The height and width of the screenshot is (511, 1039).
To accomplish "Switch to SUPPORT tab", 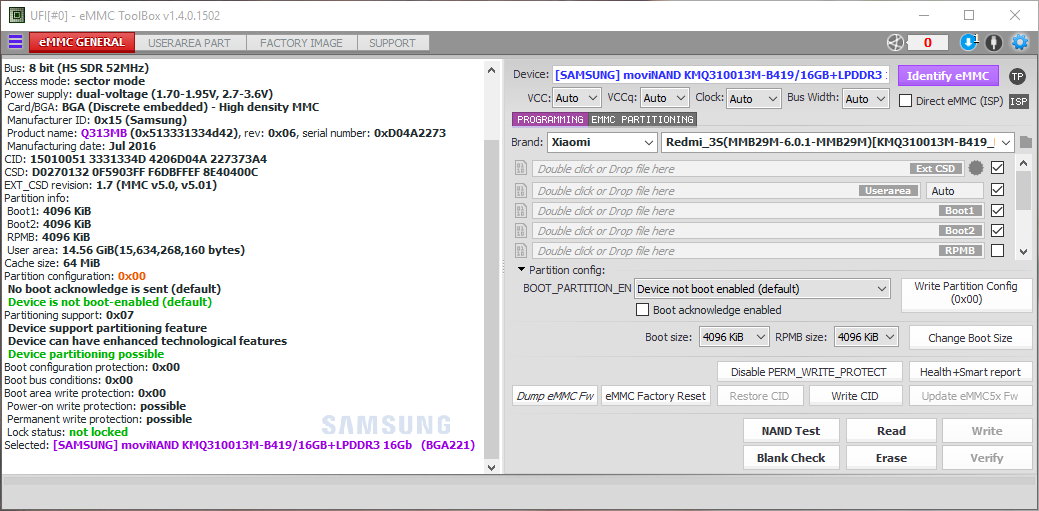I will tap(392, 43).
